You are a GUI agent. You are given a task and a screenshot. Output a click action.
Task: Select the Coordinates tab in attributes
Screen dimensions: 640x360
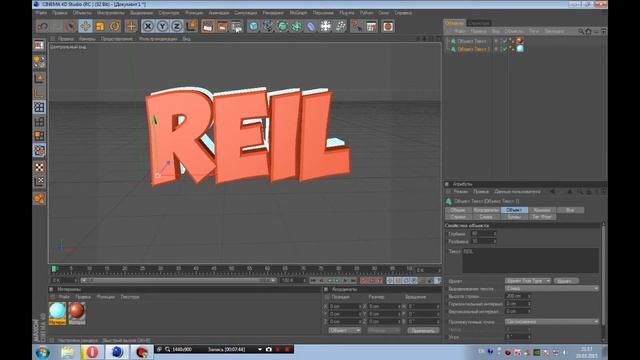[x=486, y=210]
